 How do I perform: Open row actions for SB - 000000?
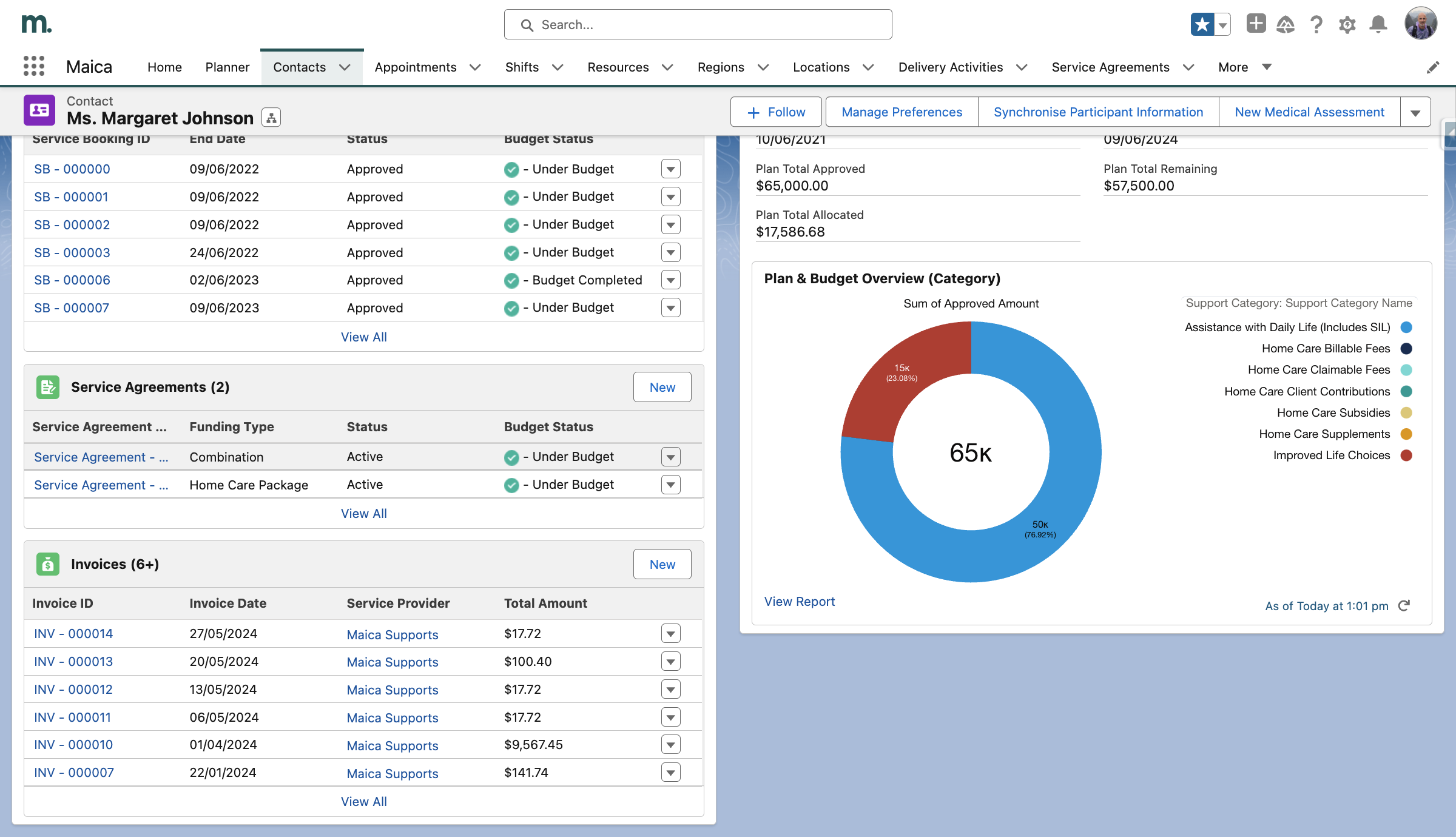[670, 169]
